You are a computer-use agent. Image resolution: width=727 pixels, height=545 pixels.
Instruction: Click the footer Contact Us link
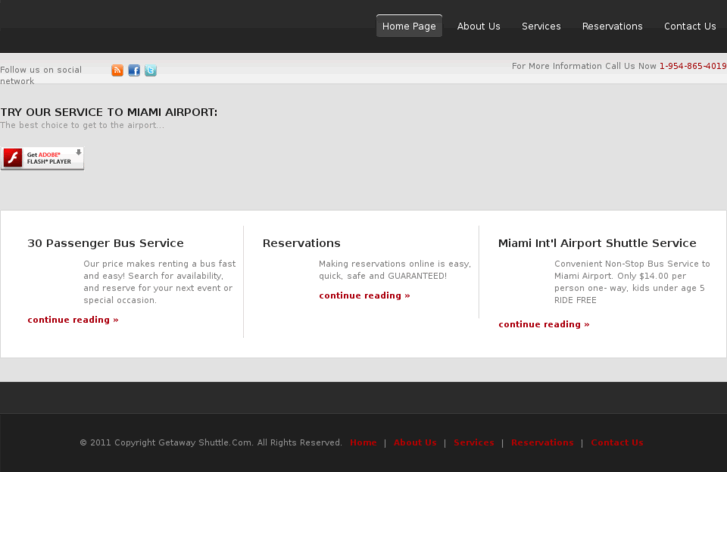617,442
